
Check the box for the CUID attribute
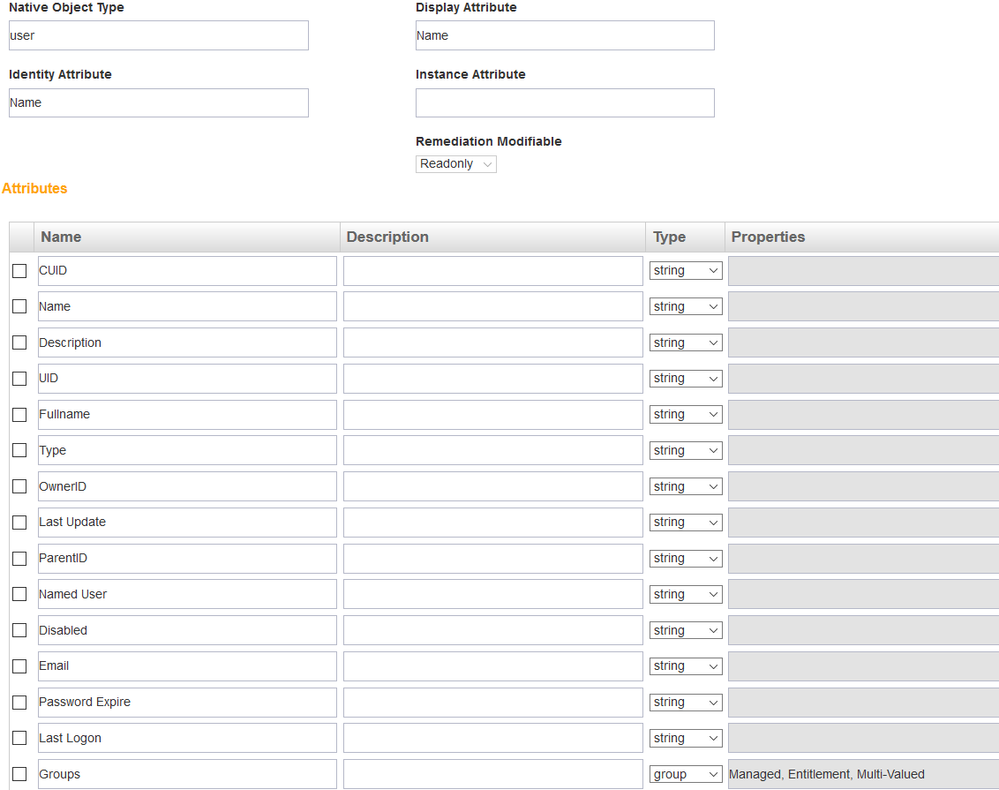point(19,271)
